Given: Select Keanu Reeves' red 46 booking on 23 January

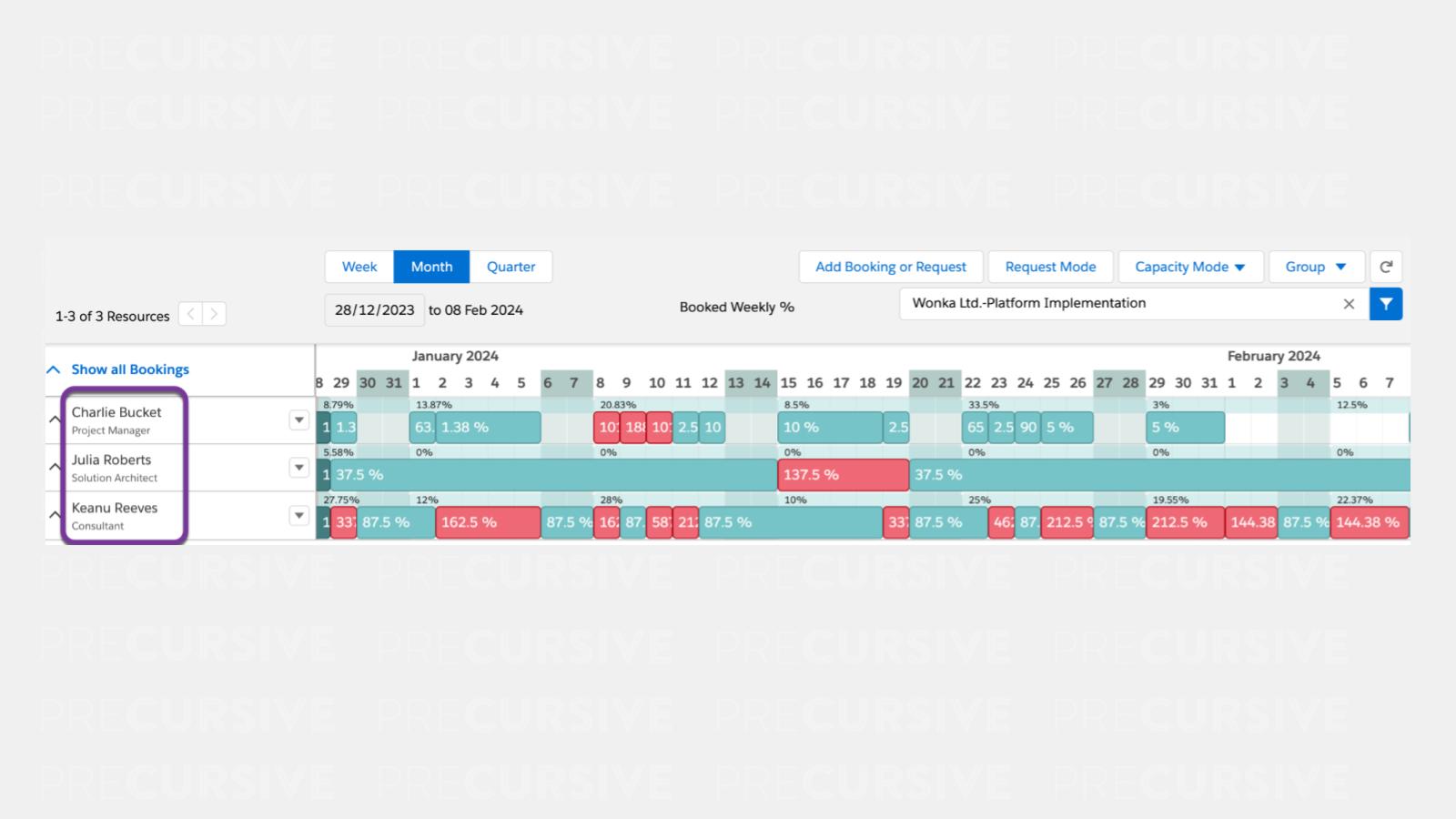Looking at the screenshot, I should click(1002, 522).
